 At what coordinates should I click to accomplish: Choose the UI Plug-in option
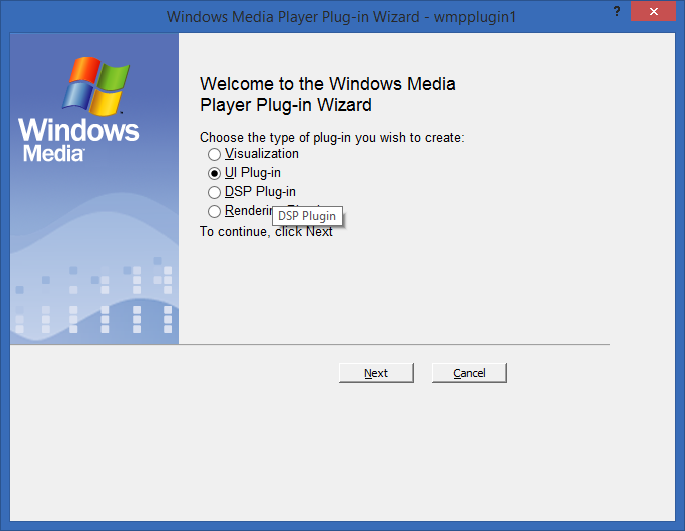click(x=244, y=173)
